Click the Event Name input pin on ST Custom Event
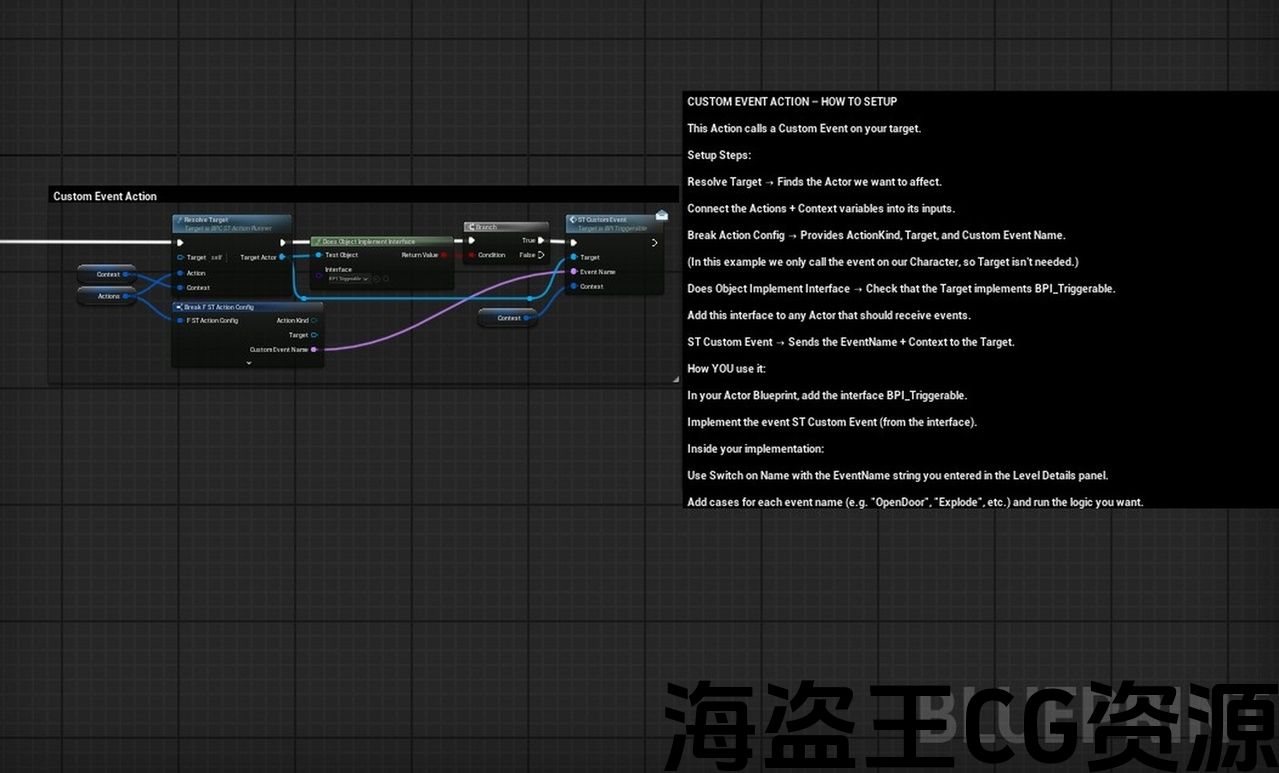The image size is (1279, 773). [x=573, y=272]
